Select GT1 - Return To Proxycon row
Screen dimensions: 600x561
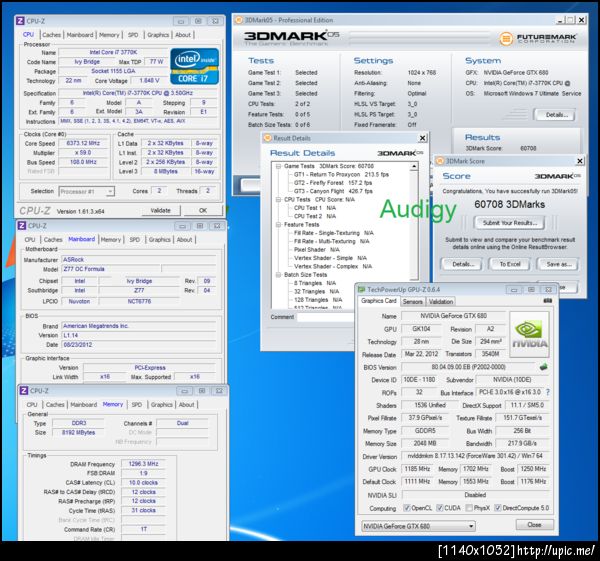[341, 174]
